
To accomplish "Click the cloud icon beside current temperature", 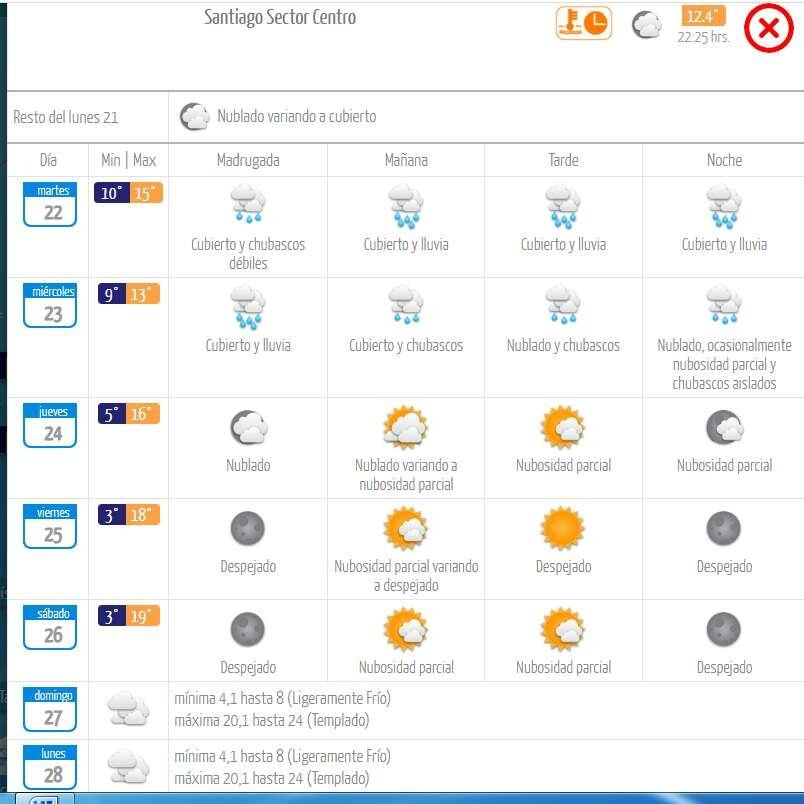I will coord(647,25).
